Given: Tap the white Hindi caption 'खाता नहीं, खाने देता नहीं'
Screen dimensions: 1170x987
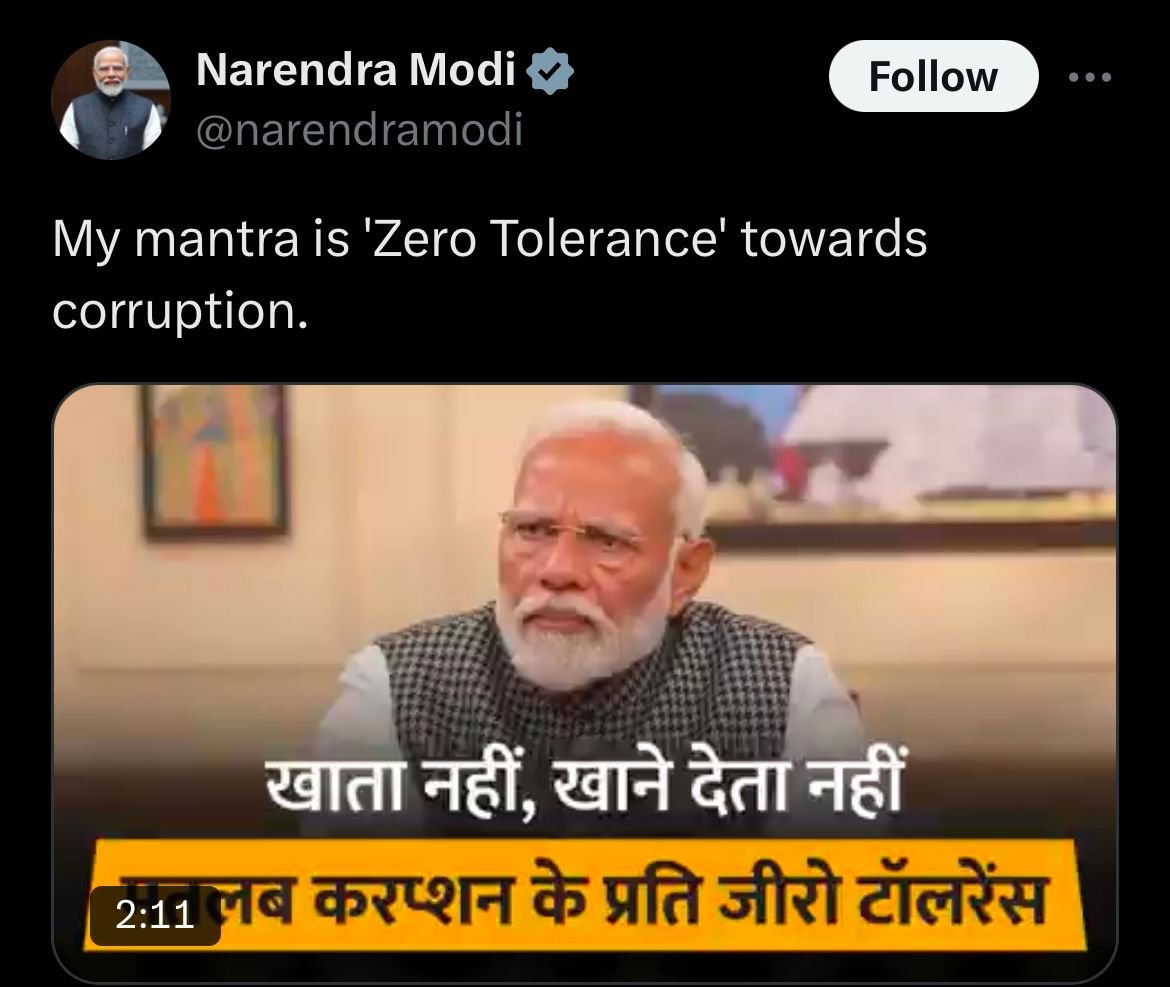Looking at the screenshot, I should pos(583,787).
